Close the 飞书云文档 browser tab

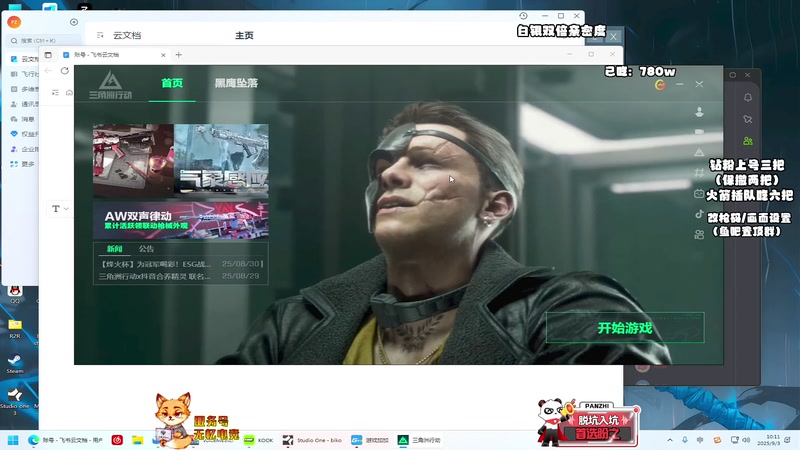click(x=163, y=55)
